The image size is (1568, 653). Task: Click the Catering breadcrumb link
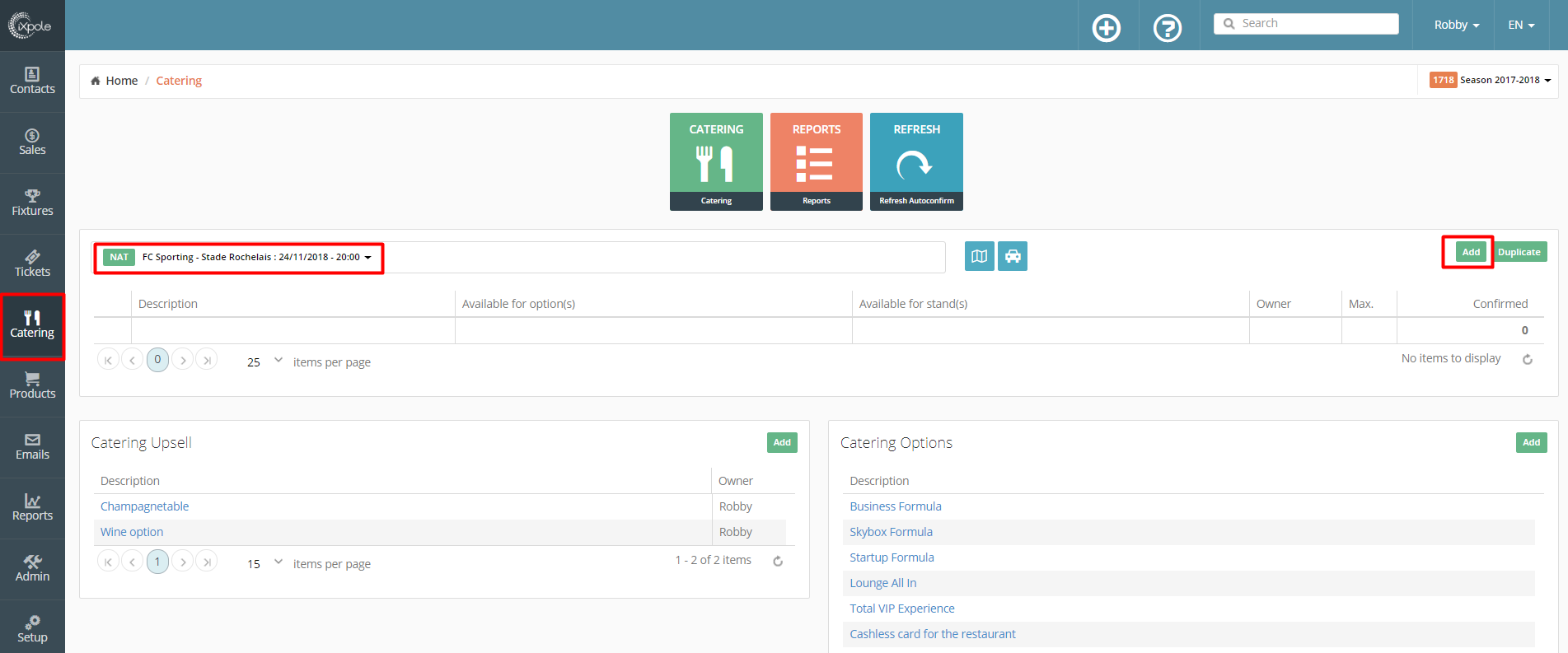point(179,81)
